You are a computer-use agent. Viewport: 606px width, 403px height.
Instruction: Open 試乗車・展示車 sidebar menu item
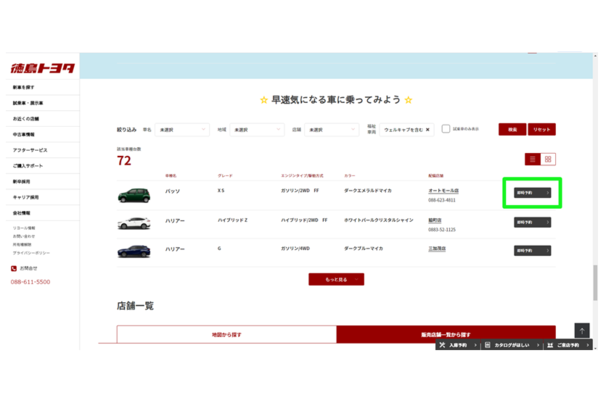tap(28, 103)
